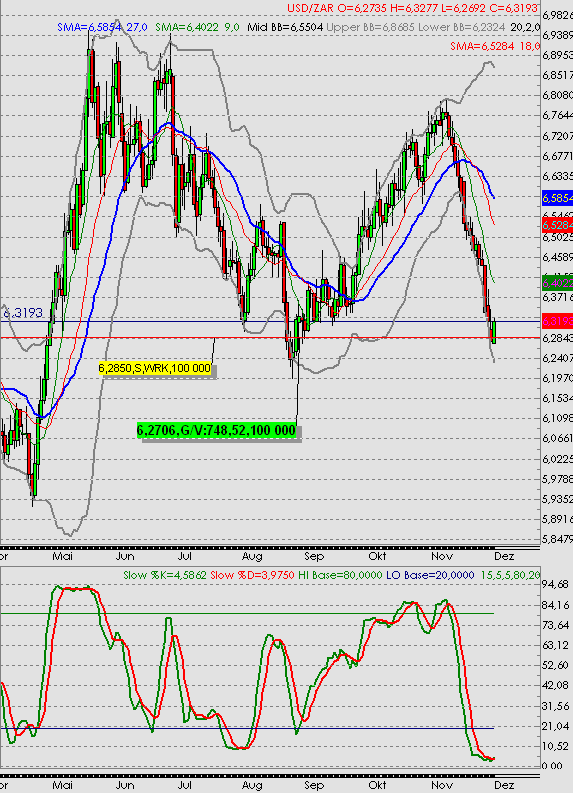Image resolution: width=573 pixels, height=793 pixels.
Task: Click the Lower BB=6,2324 legend label
Action: (462, 27)
